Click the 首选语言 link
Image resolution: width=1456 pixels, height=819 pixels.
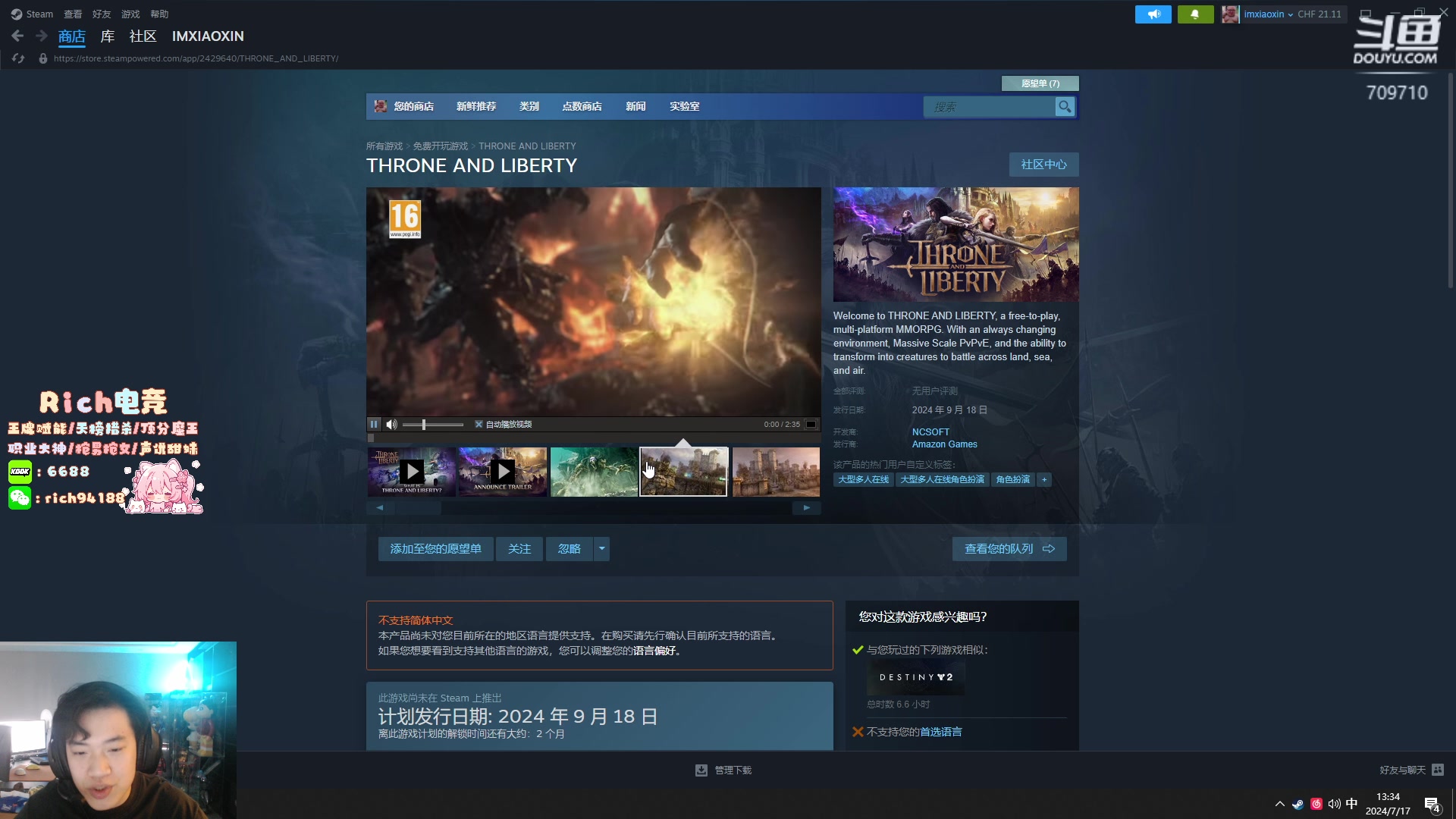pyautogui.click(x=941, y=732)
